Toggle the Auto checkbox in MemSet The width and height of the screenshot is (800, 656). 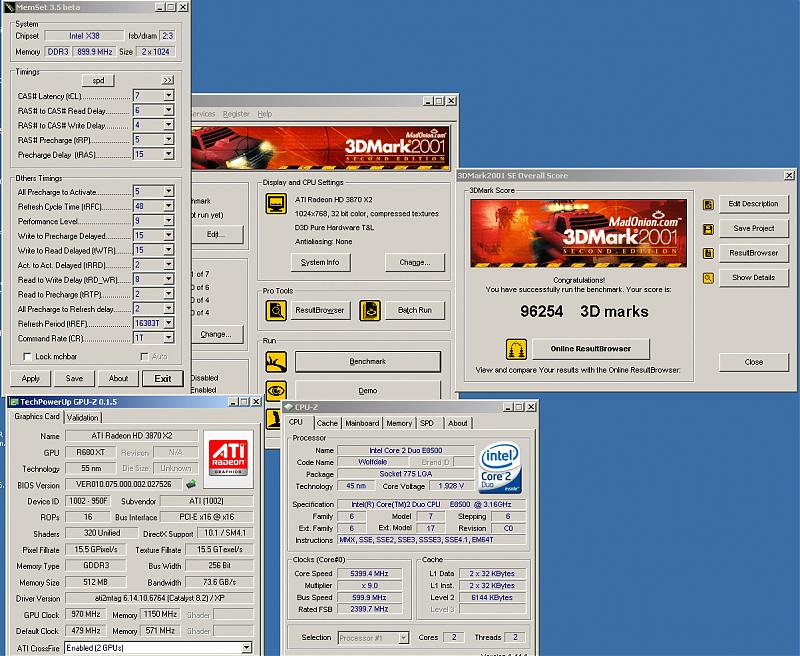[x=144, y=357]
